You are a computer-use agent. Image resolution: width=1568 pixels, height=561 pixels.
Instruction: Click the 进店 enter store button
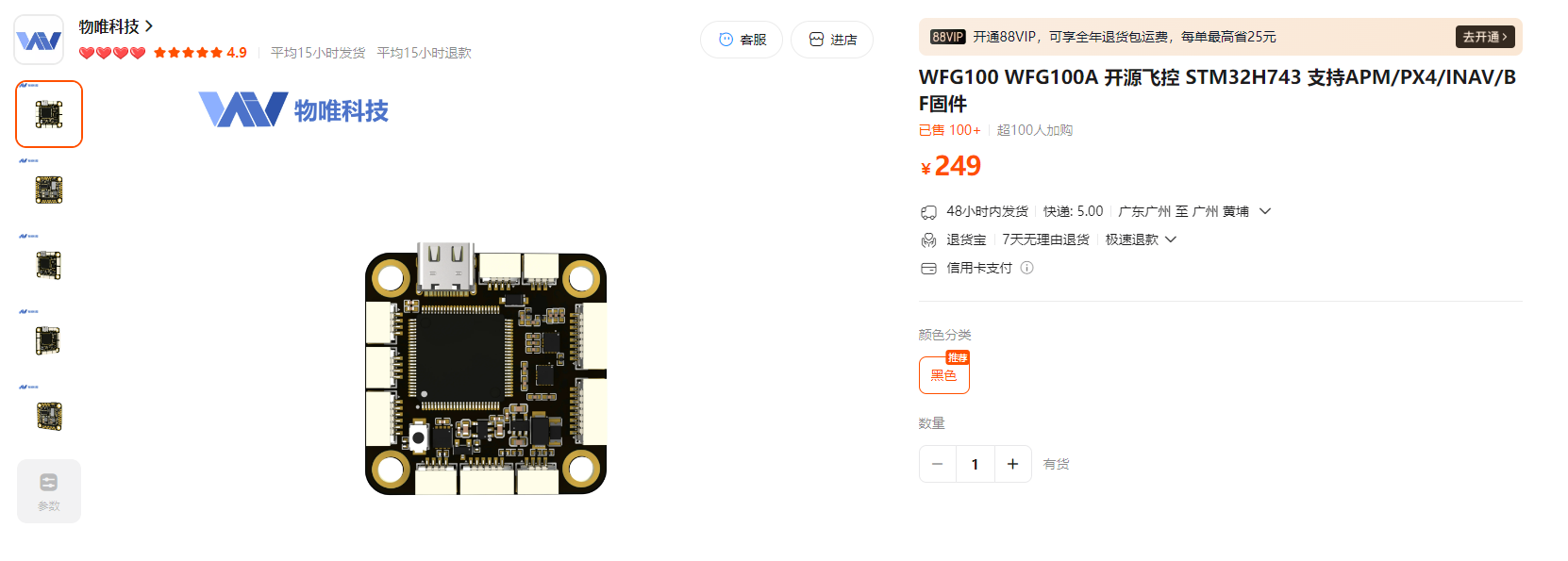[832, 40]
